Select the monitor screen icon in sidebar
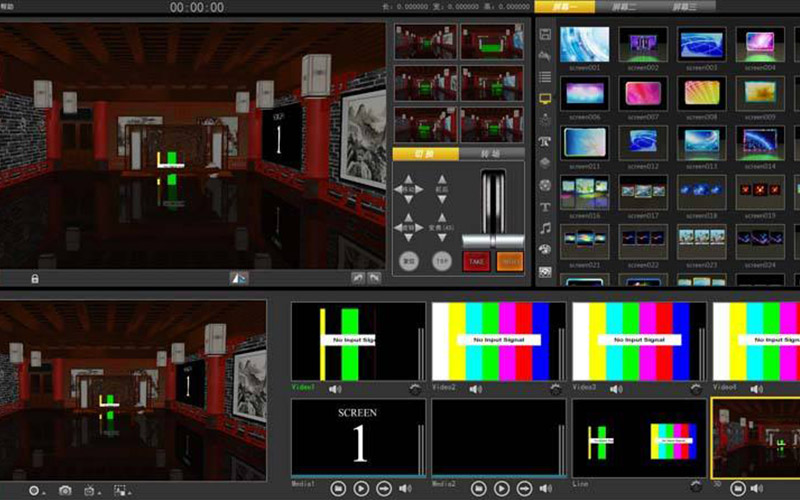 (x=545, y=99)
